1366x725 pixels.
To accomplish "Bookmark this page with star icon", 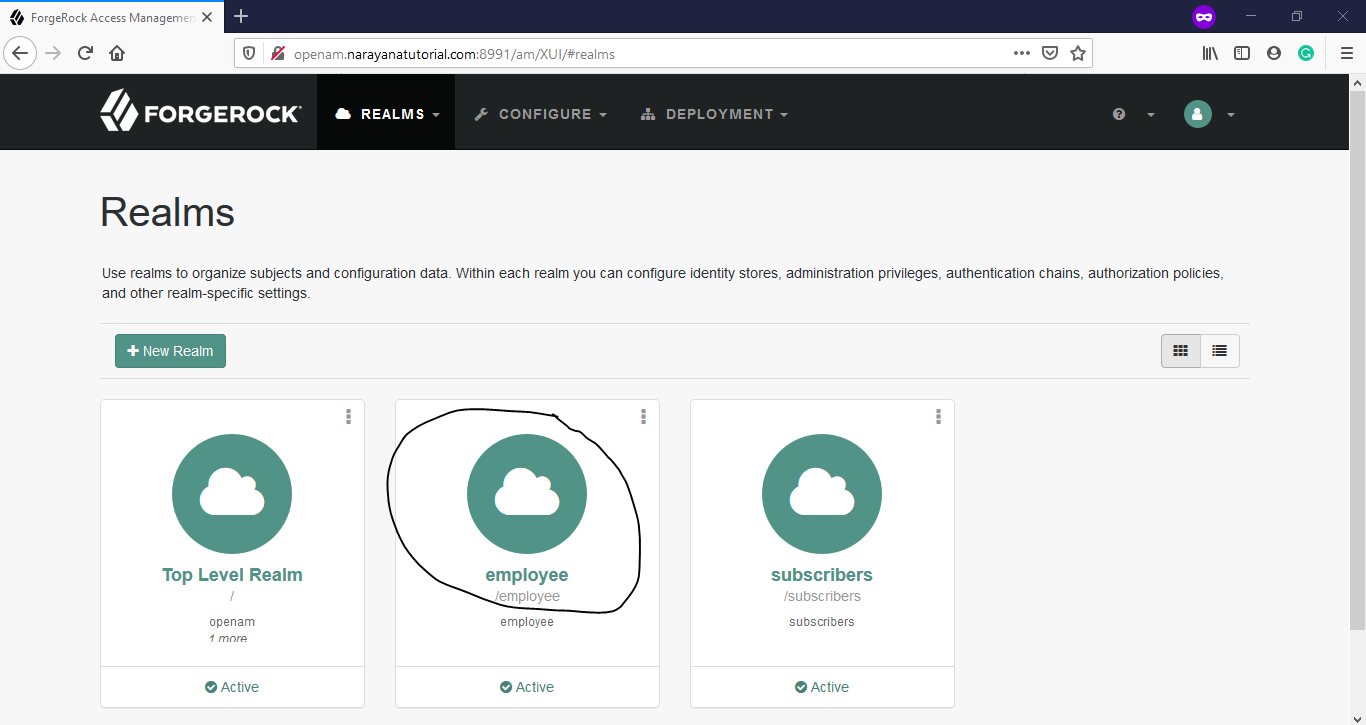I will tap(1077, 54).
